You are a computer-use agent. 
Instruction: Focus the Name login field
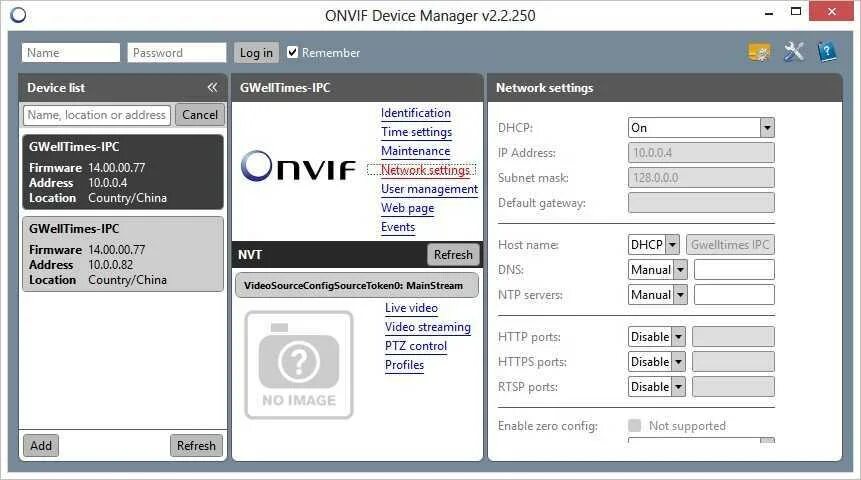tap(70, 53)
